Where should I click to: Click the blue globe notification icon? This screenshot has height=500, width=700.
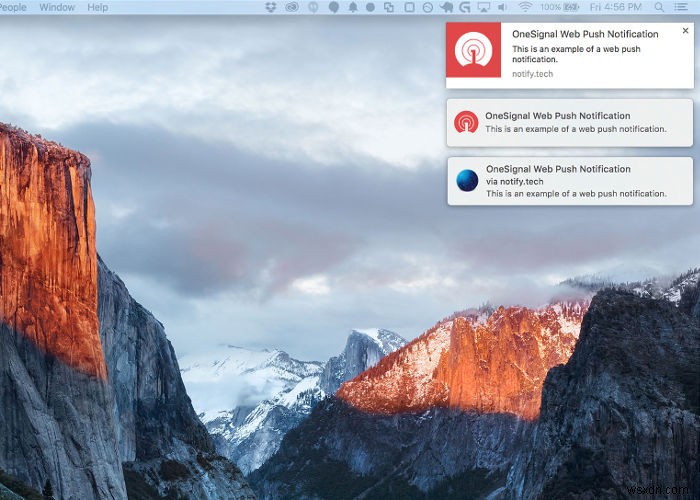(467, 181)
